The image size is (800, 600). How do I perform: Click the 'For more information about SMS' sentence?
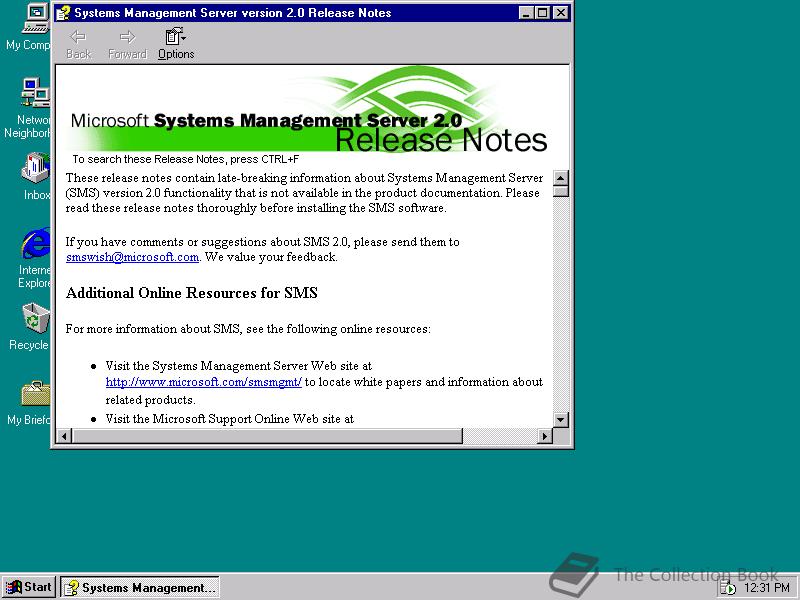tap(248, 329)
